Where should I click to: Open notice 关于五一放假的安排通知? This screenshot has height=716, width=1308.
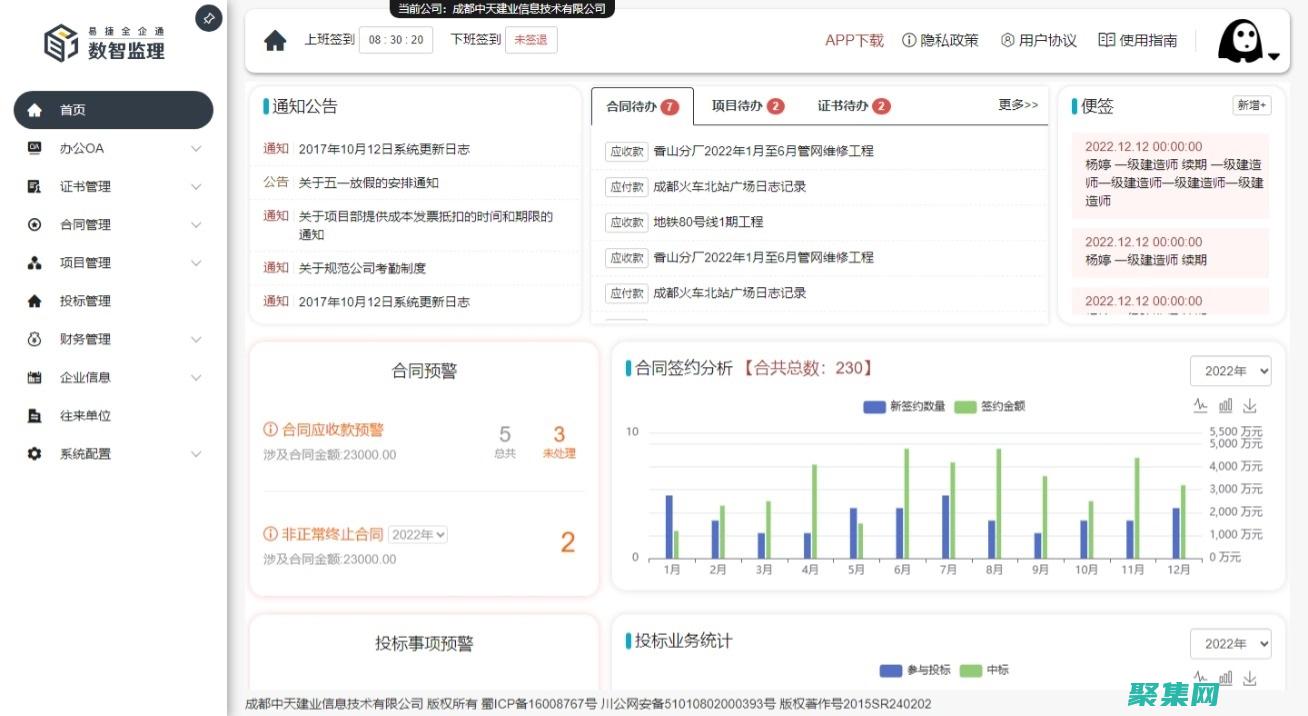(x=369, y=183)
